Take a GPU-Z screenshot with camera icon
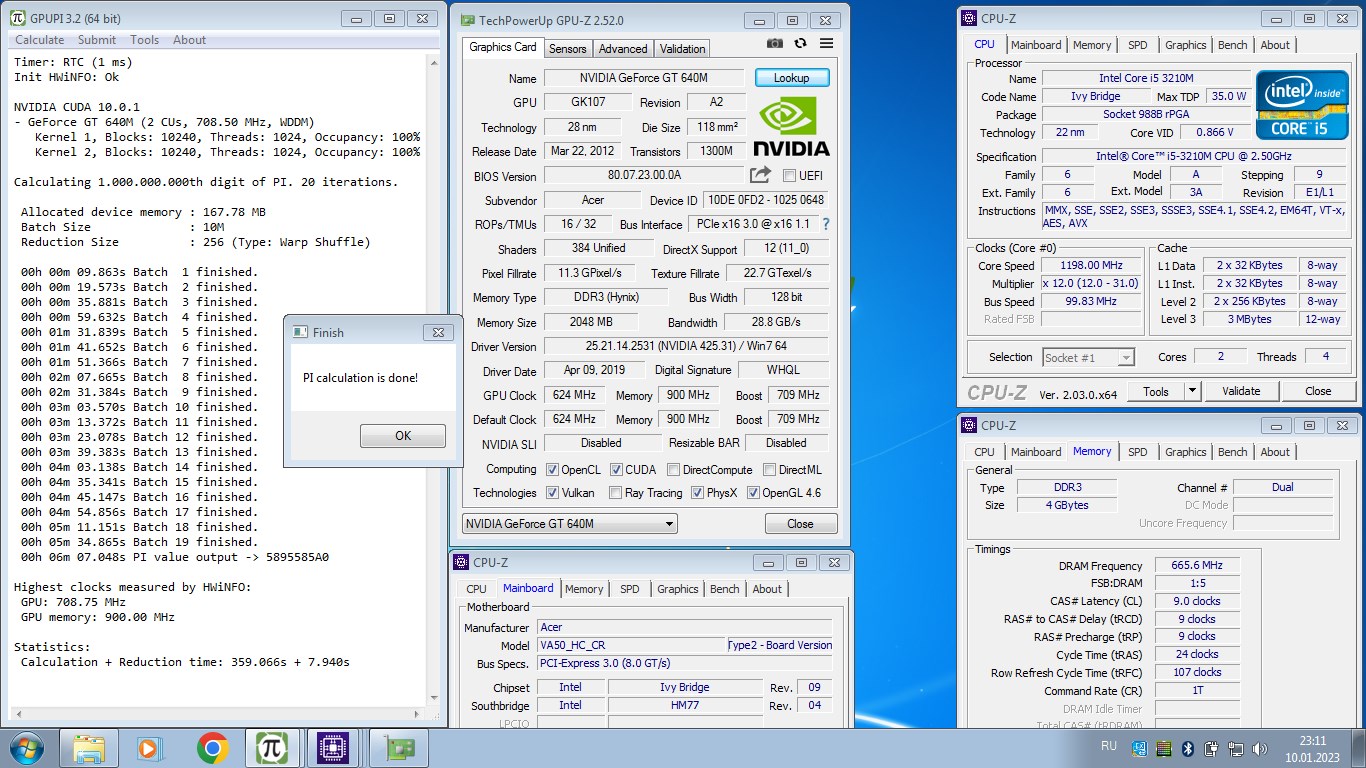The image size is (1366, 768). click(x=775, y=43)
